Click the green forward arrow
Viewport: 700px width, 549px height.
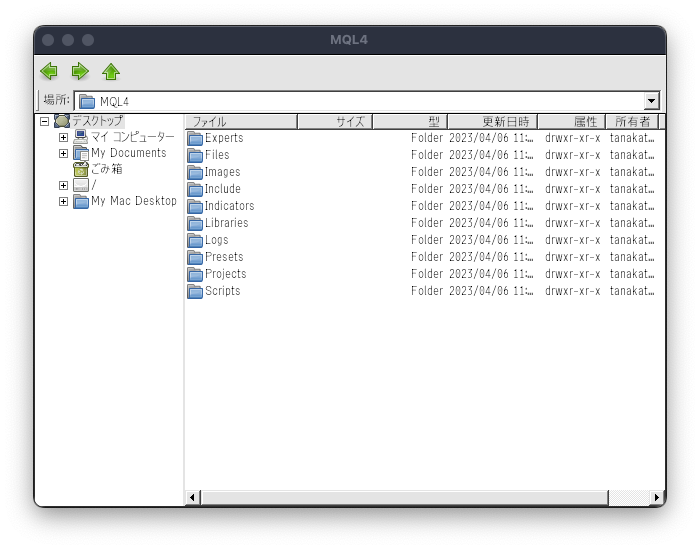pyautogui.click(x=80, y=71)
